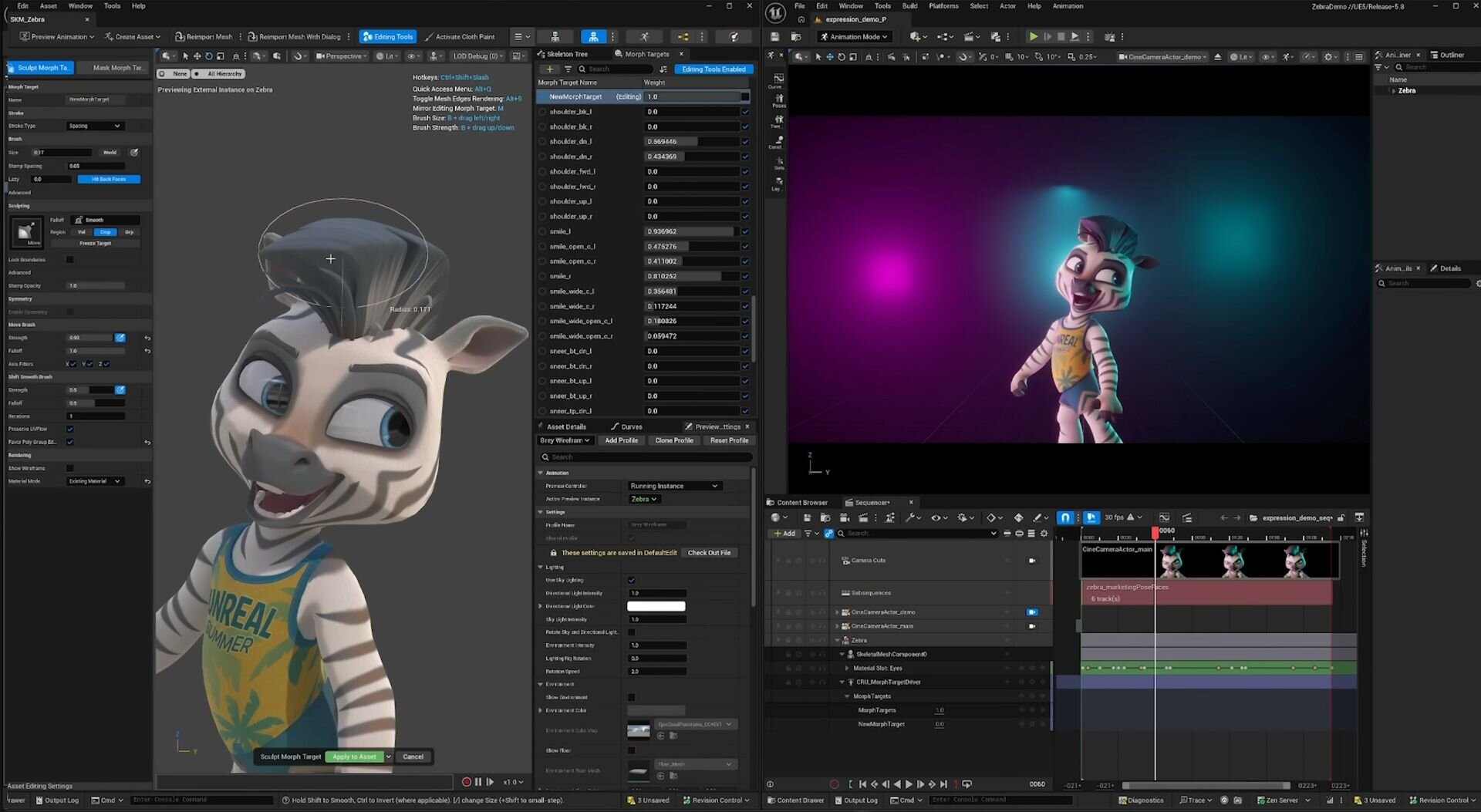Adjust the smile_open_c_l weight slider

coord(691,247)
